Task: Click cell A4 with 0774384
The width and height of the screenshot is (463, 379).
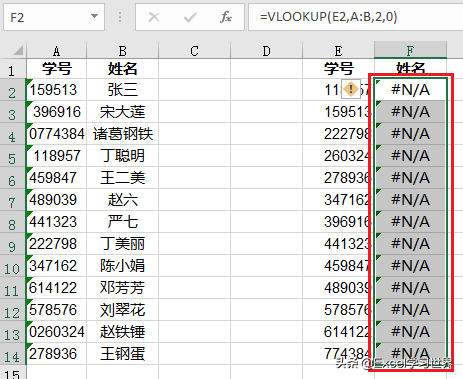Action: point(56,134)
